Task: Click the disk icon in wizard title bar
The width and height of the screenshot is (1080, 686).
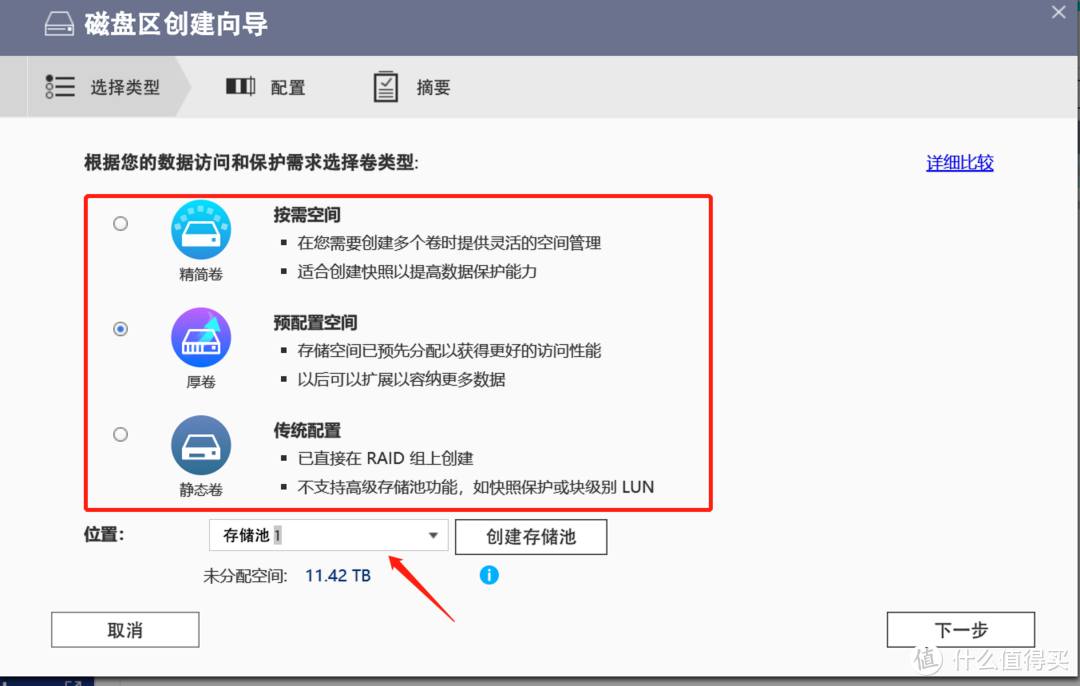Action: (60, 25)
